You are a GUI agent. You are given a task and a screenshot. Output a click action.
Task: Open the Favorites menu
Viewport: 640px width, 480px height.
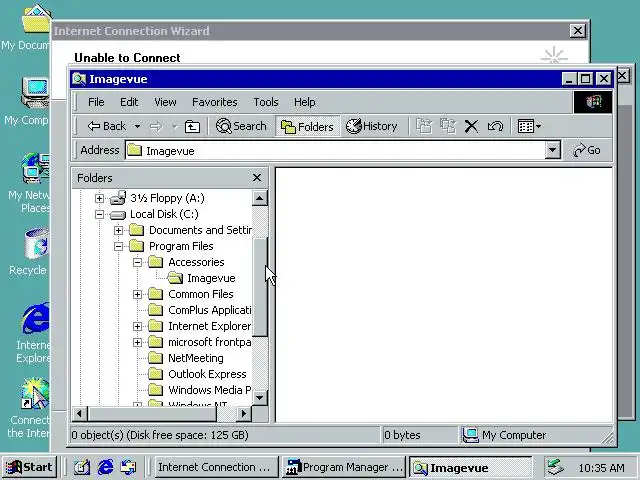[215, 102]
